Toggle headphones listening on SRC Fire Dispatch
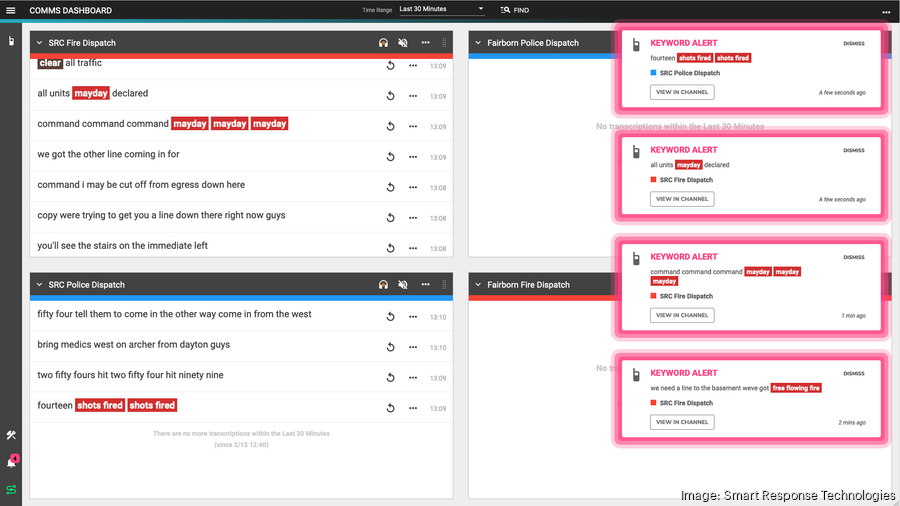Viewport: 900px width, 506px height. point(383,43)
